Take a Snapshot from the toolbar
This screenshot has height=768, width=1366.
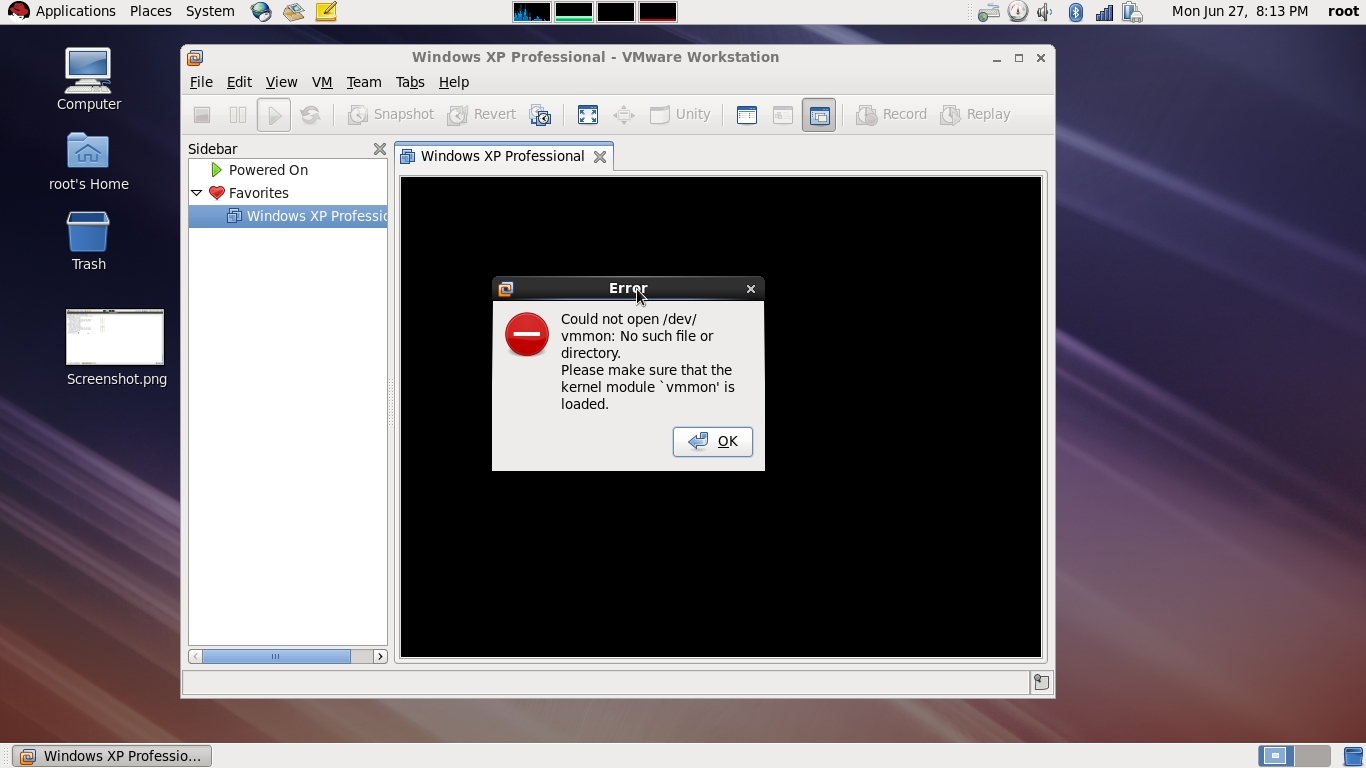click(391, 115)
